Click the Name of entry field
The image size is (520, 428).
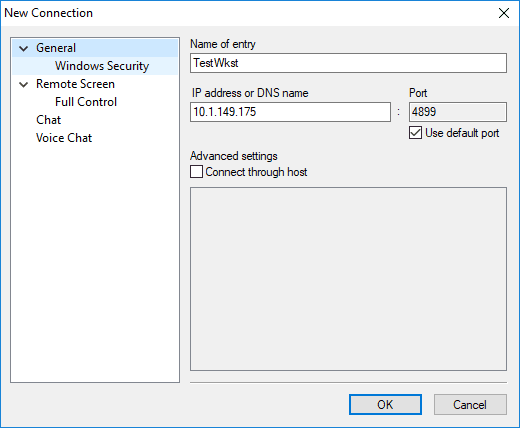click(x=348, y=63)
